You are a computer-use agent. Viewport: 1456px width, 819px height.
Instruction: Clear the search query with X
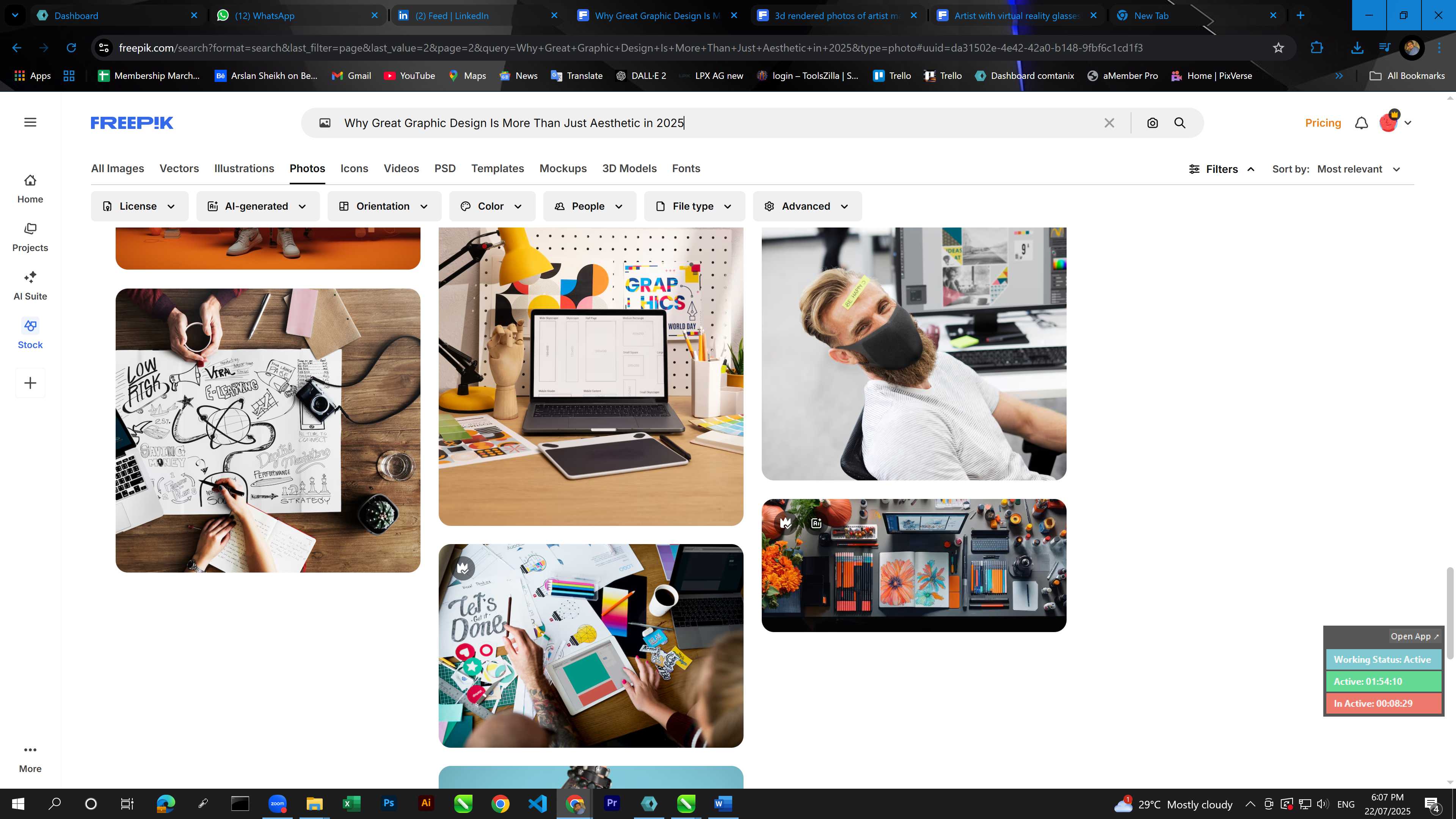pyautogui.click(x=1109, y=122)
